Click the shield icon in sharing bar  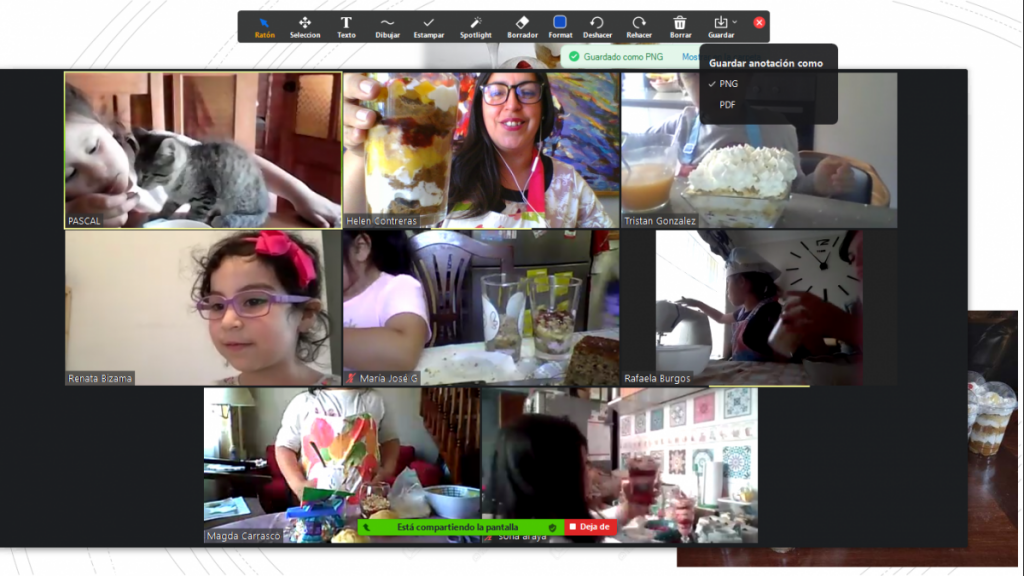pos(552,527)
